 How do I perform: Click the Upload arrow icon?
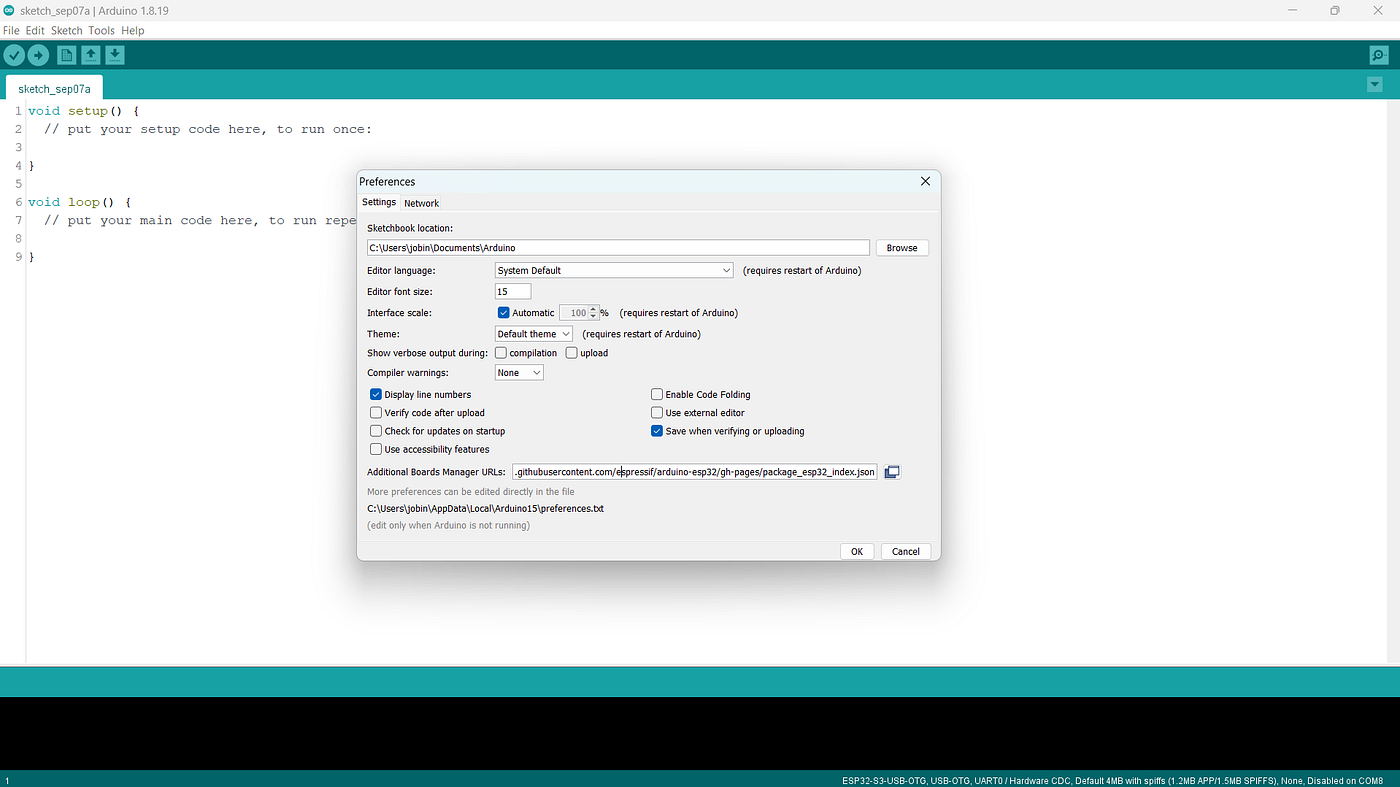point(38,55)
